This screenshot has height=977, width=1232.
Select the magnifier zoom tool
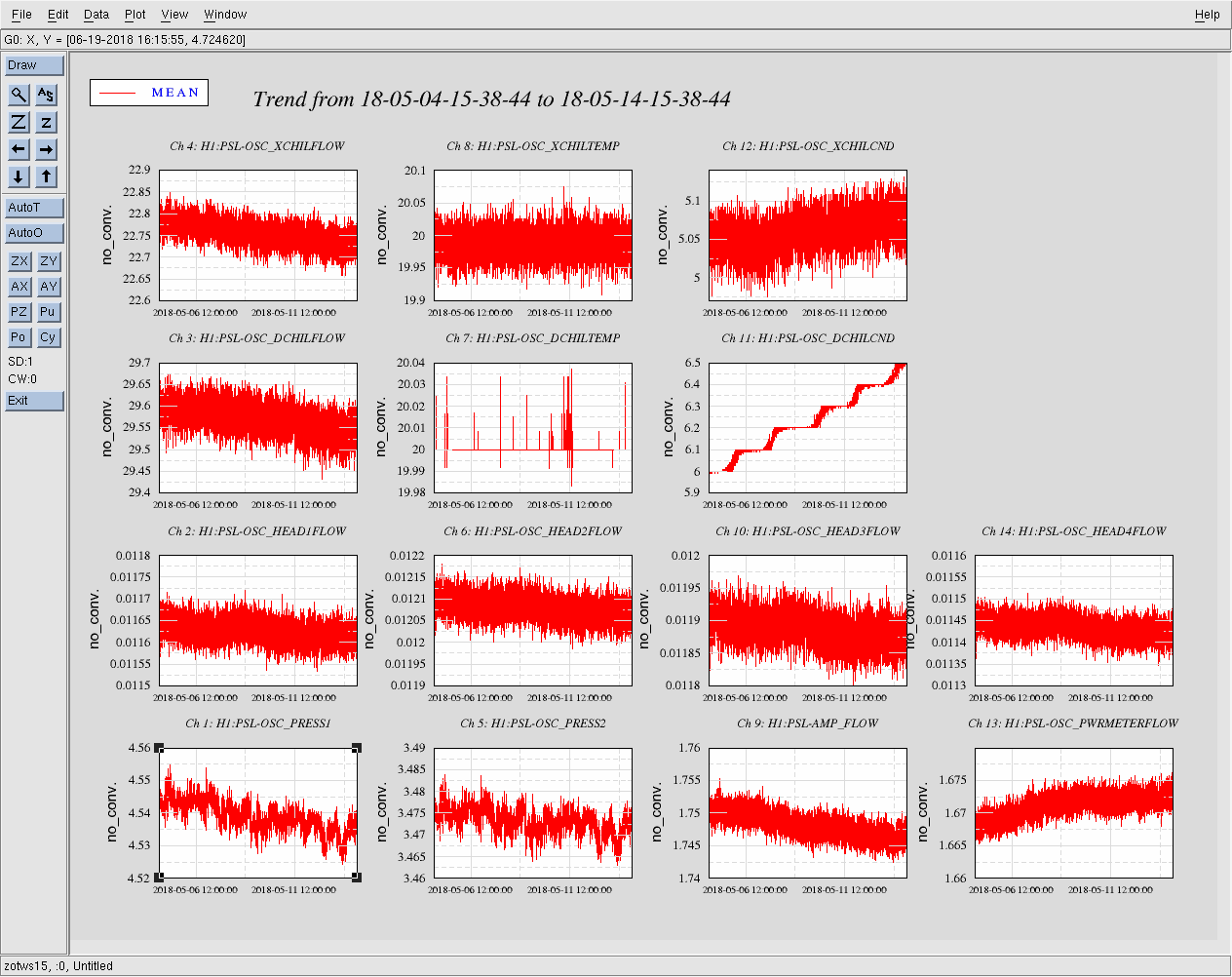[19, 95]
